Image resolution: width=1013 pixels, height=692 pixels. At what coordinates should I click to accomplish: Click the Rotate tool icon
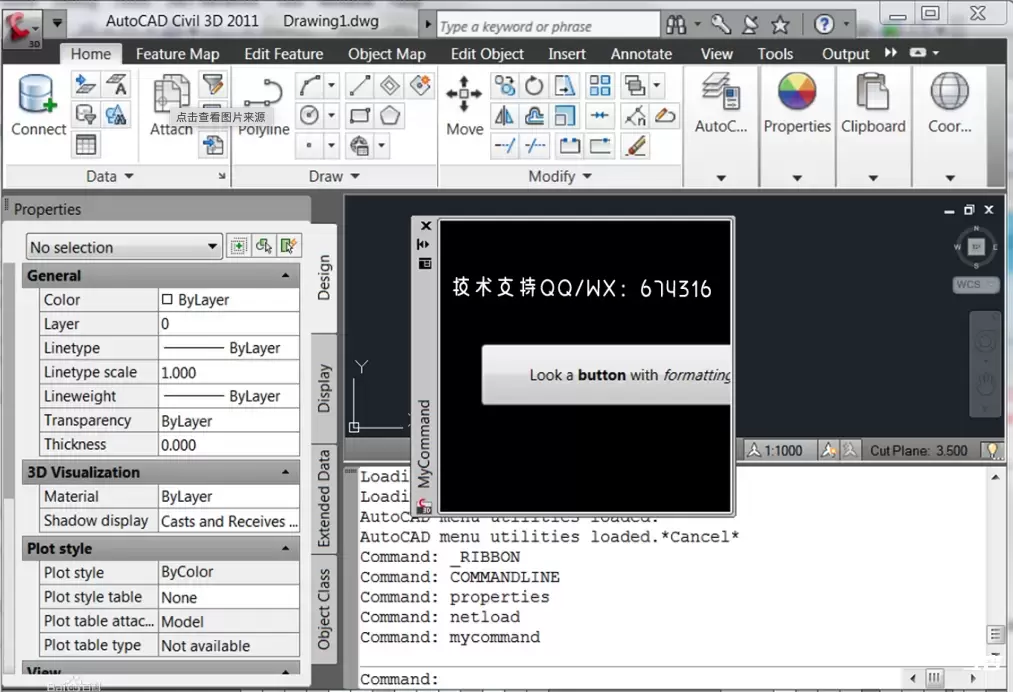pyautogui.click(x=534, y=85)
